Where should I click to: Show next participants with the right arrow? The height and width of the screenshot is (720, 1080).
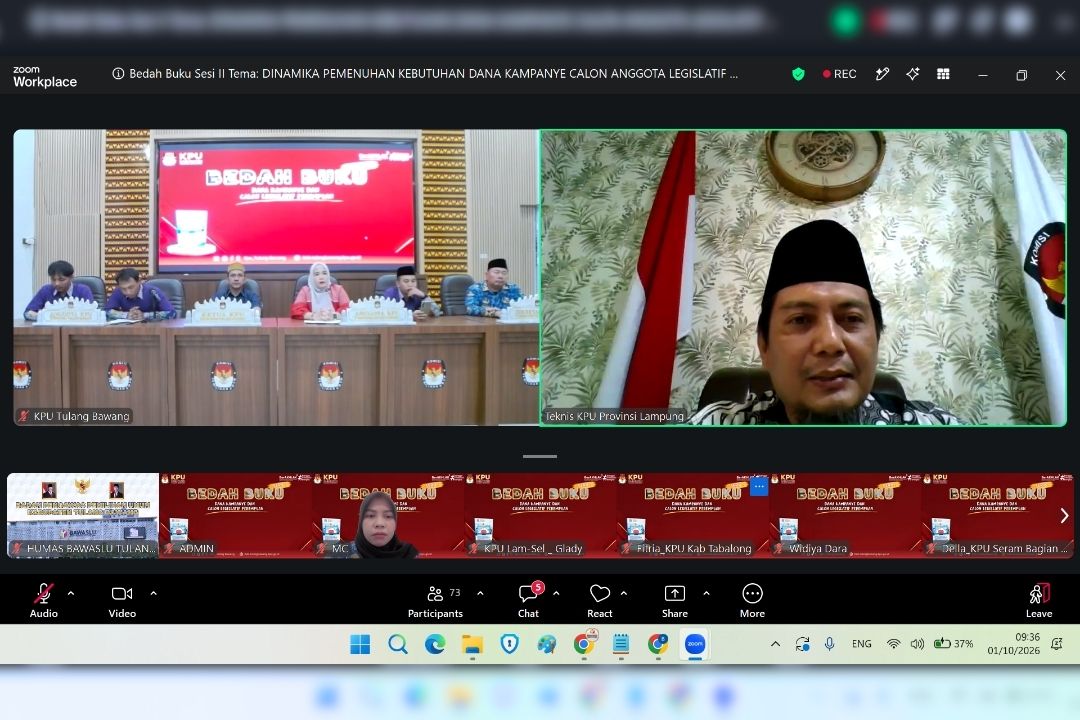[1064, 515]
